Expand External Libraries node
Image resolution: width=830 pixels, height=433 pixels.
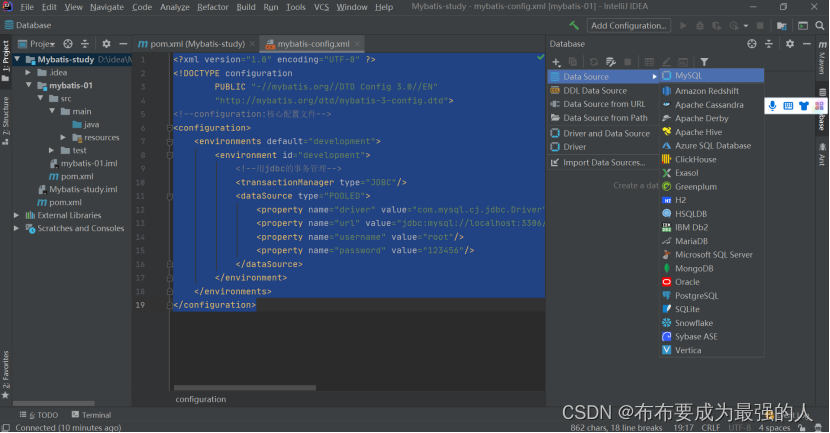click(x=16, y=215)
